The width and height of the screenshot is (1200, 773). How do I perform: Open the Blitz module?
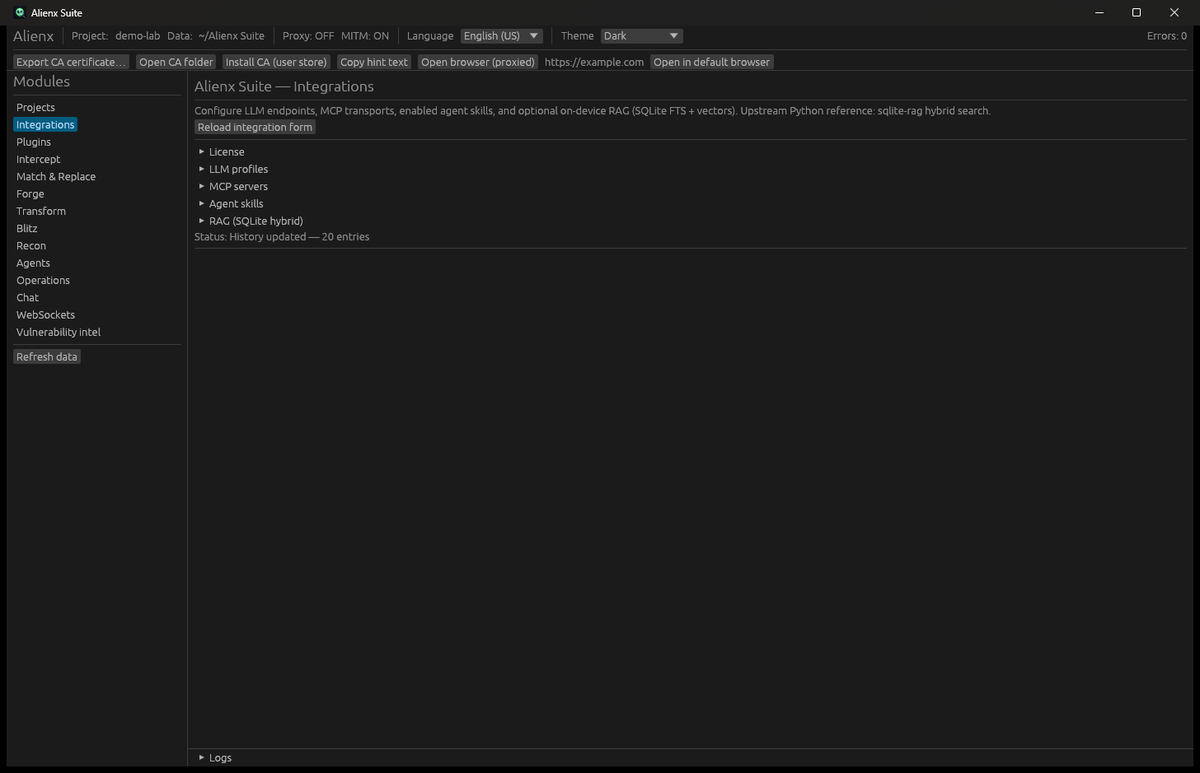click(27, 228)
